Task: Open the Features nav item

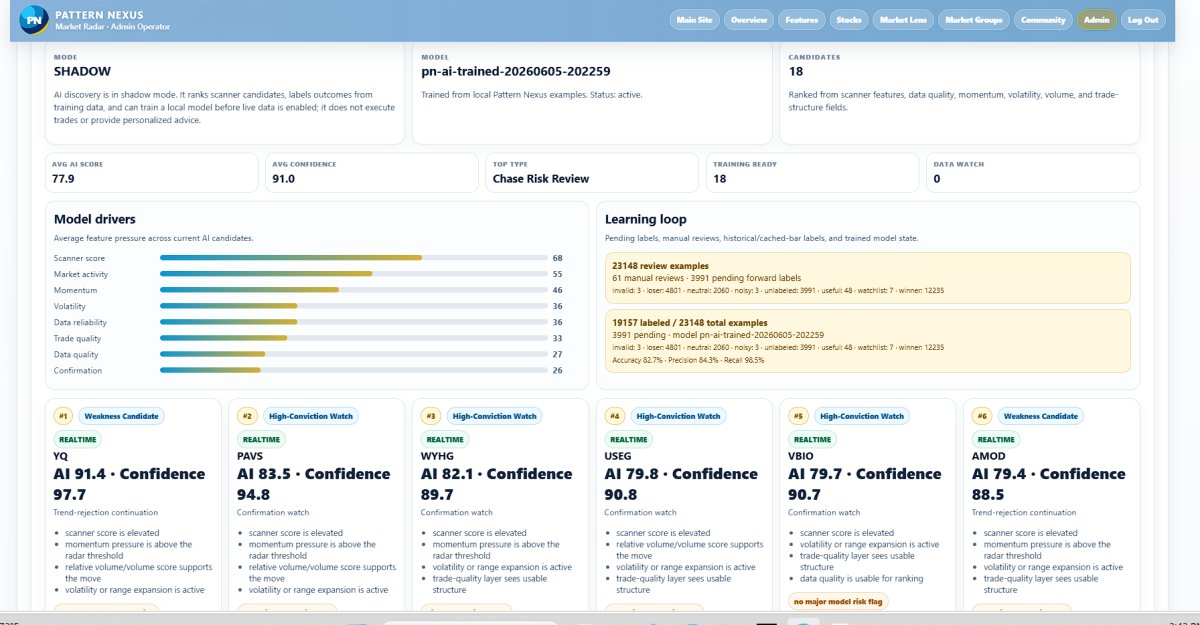Action: click(802, 20)
